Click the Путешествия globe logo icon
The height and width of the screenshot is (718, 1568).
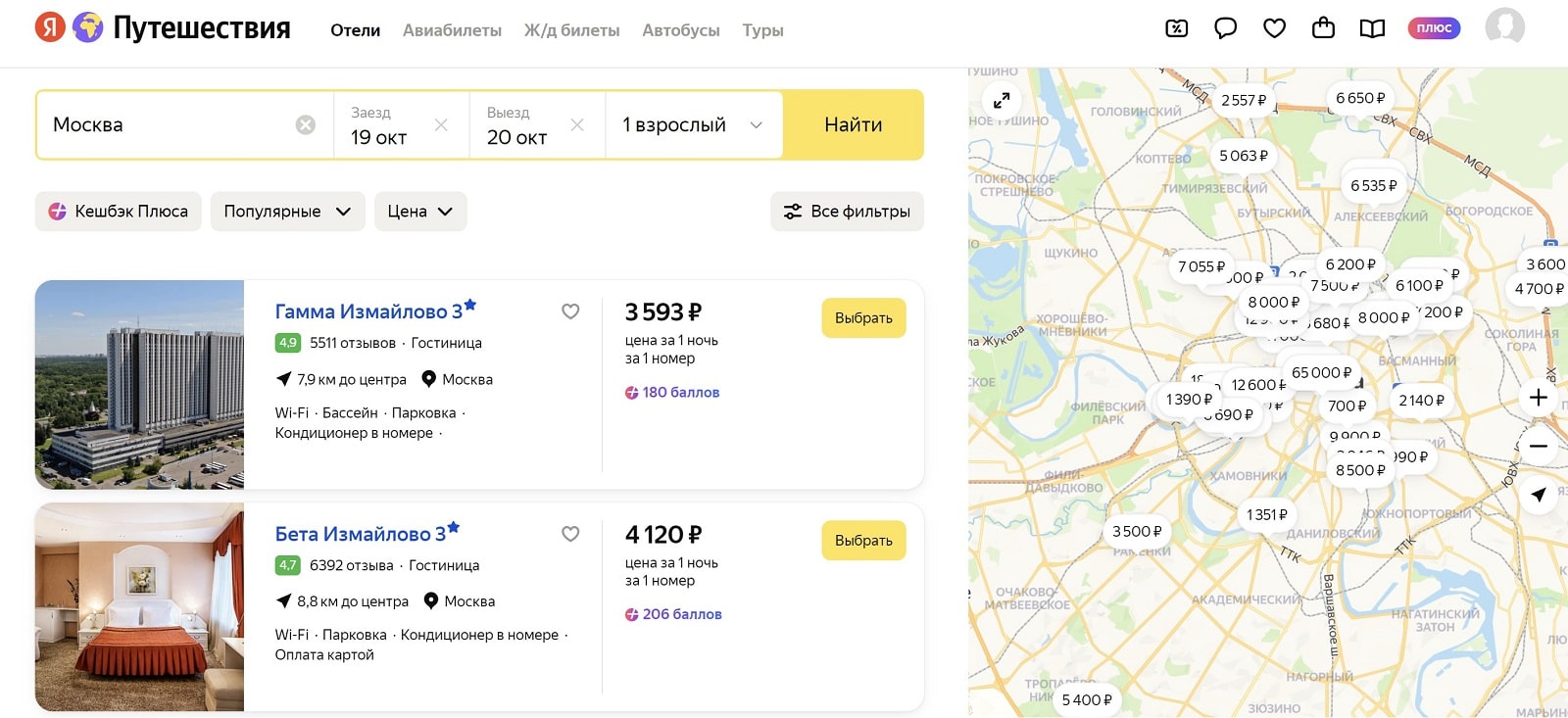(x=88, y=27)
